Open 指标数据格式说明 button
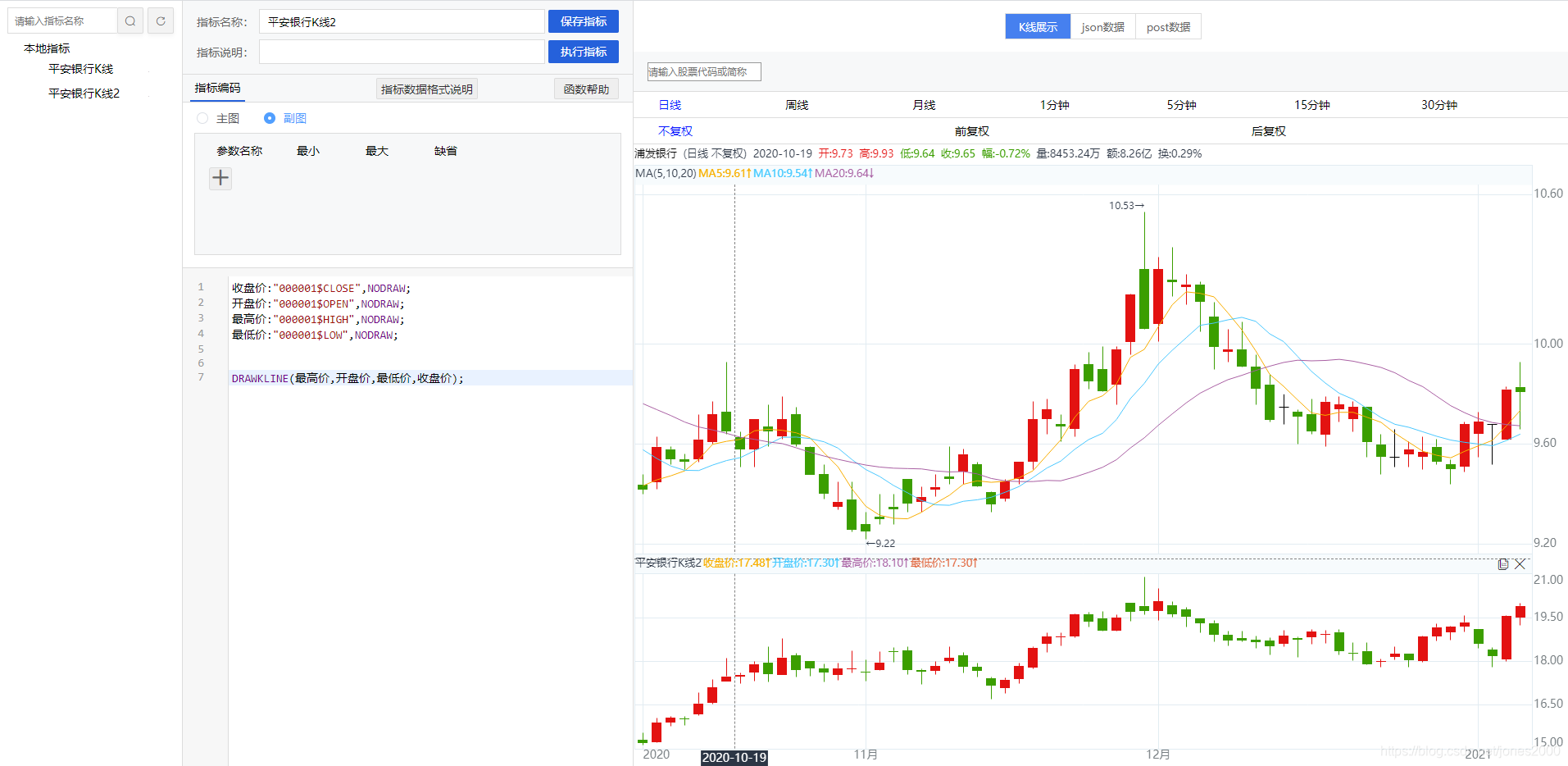This screenshot has height=766, width=1568. coord(427,89)
